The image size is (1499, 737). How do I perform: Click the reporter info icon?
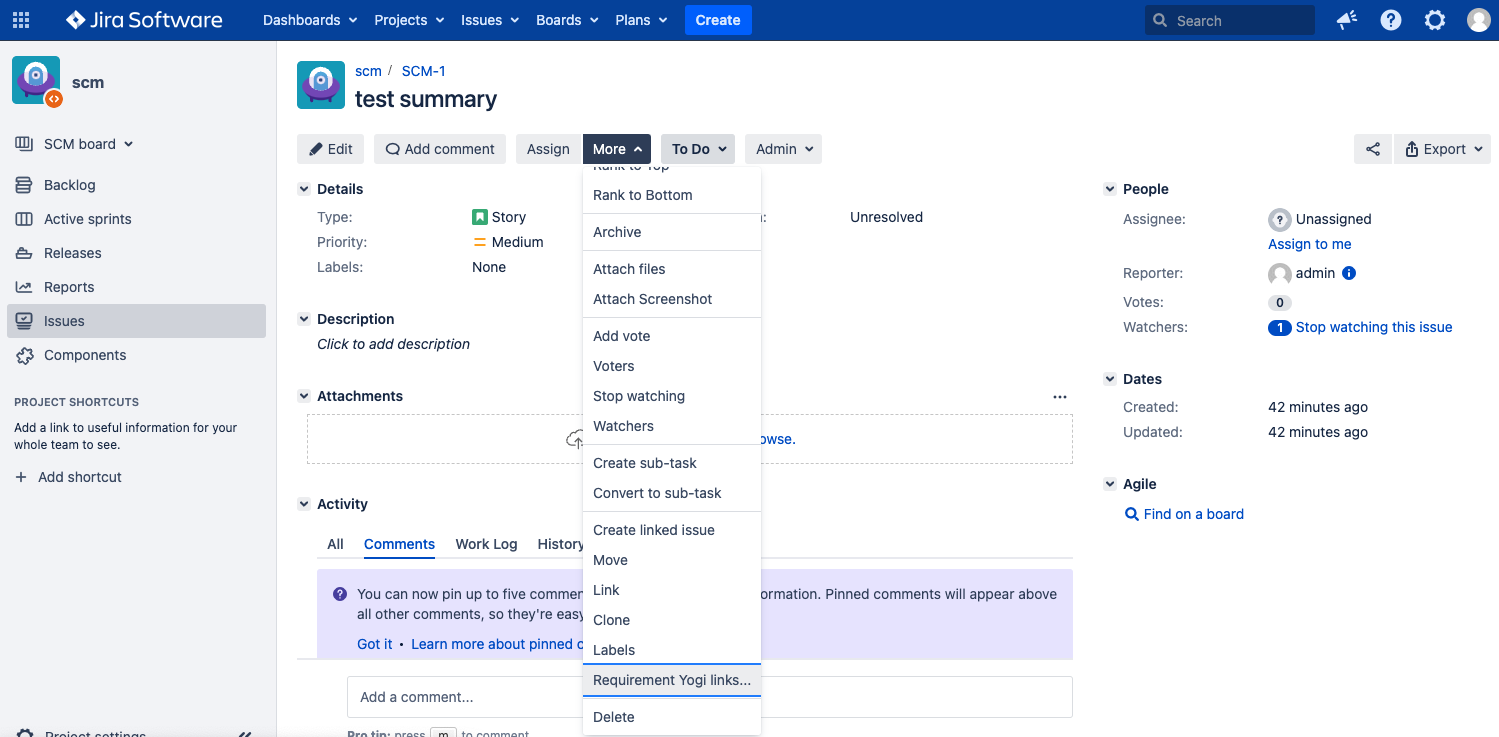pyautogui.click(x=1349, y=273)
